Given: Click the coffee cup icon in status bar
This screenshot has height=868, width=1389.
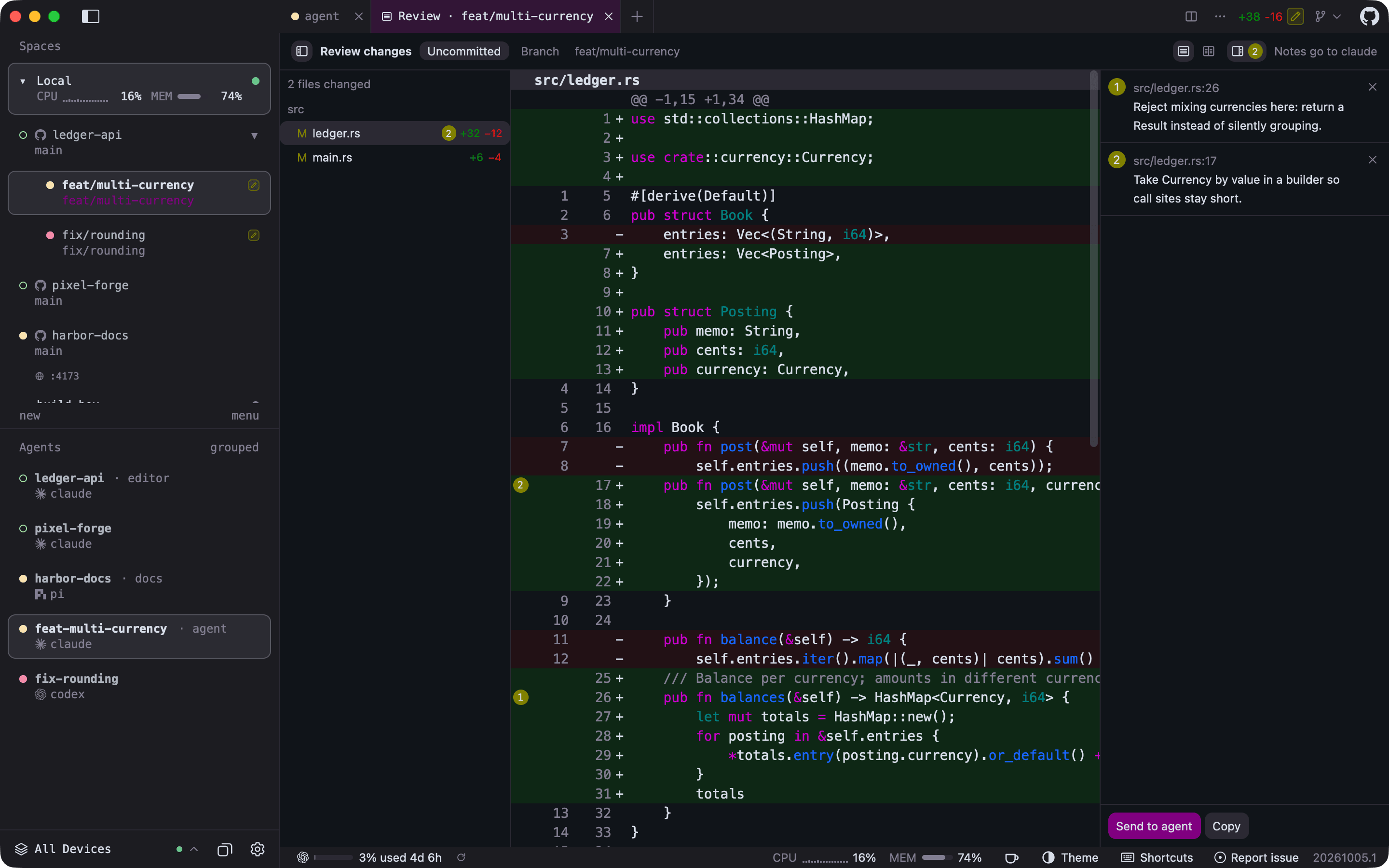Looking at the screenshot, I should pyautogui.click(x=1012, y=858).
